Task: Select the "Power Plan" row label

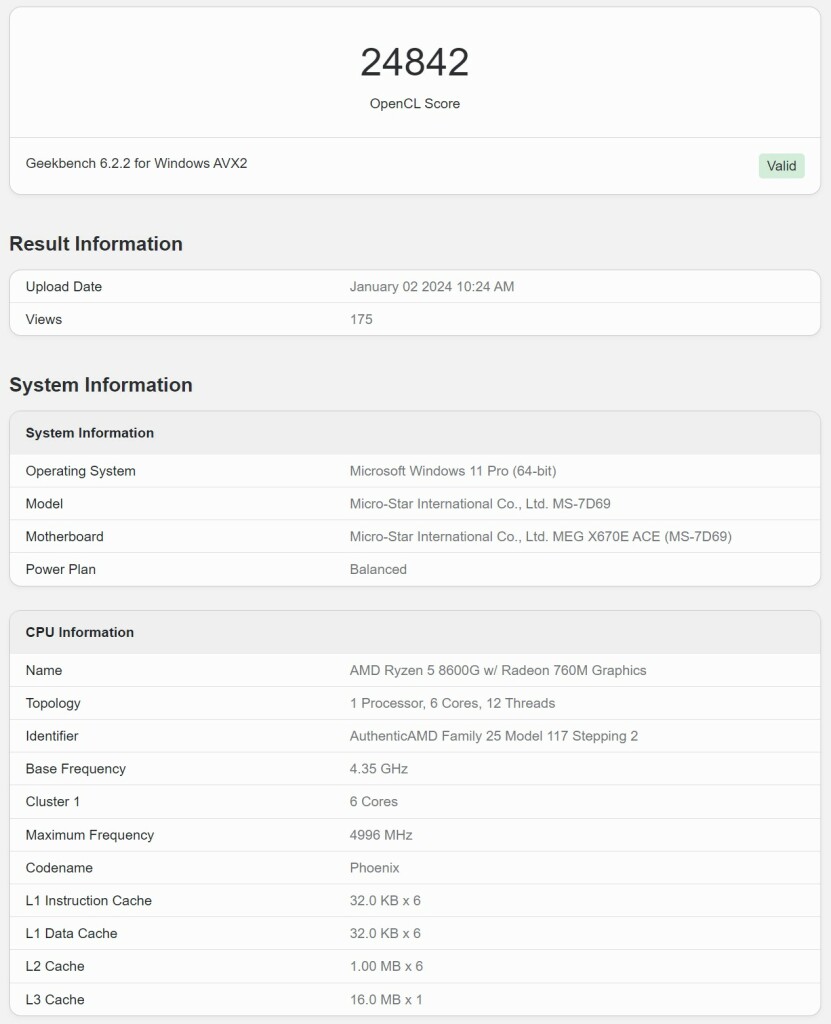Action: [61, 569]
